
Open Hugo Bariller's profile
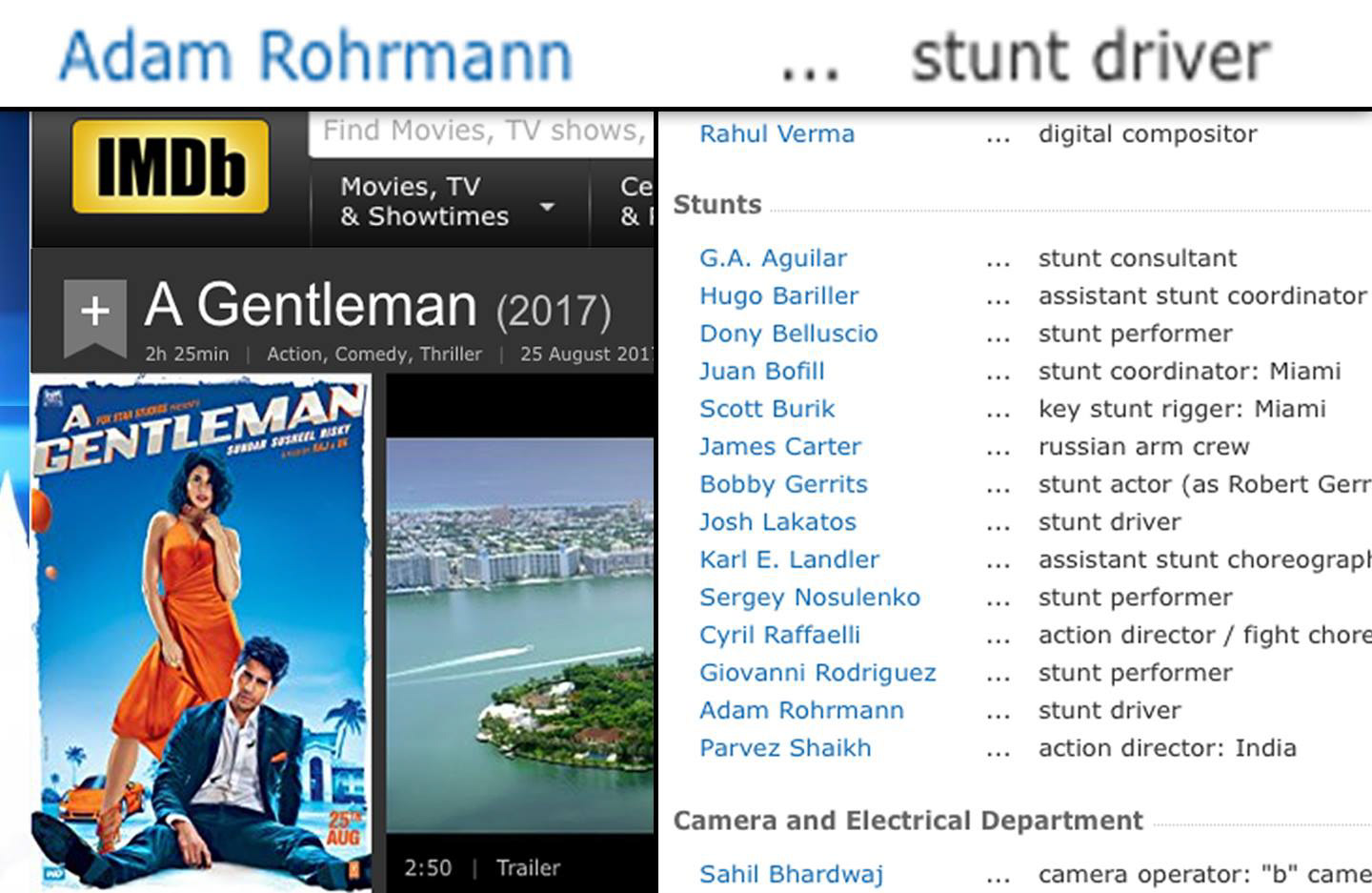[778, 295]
